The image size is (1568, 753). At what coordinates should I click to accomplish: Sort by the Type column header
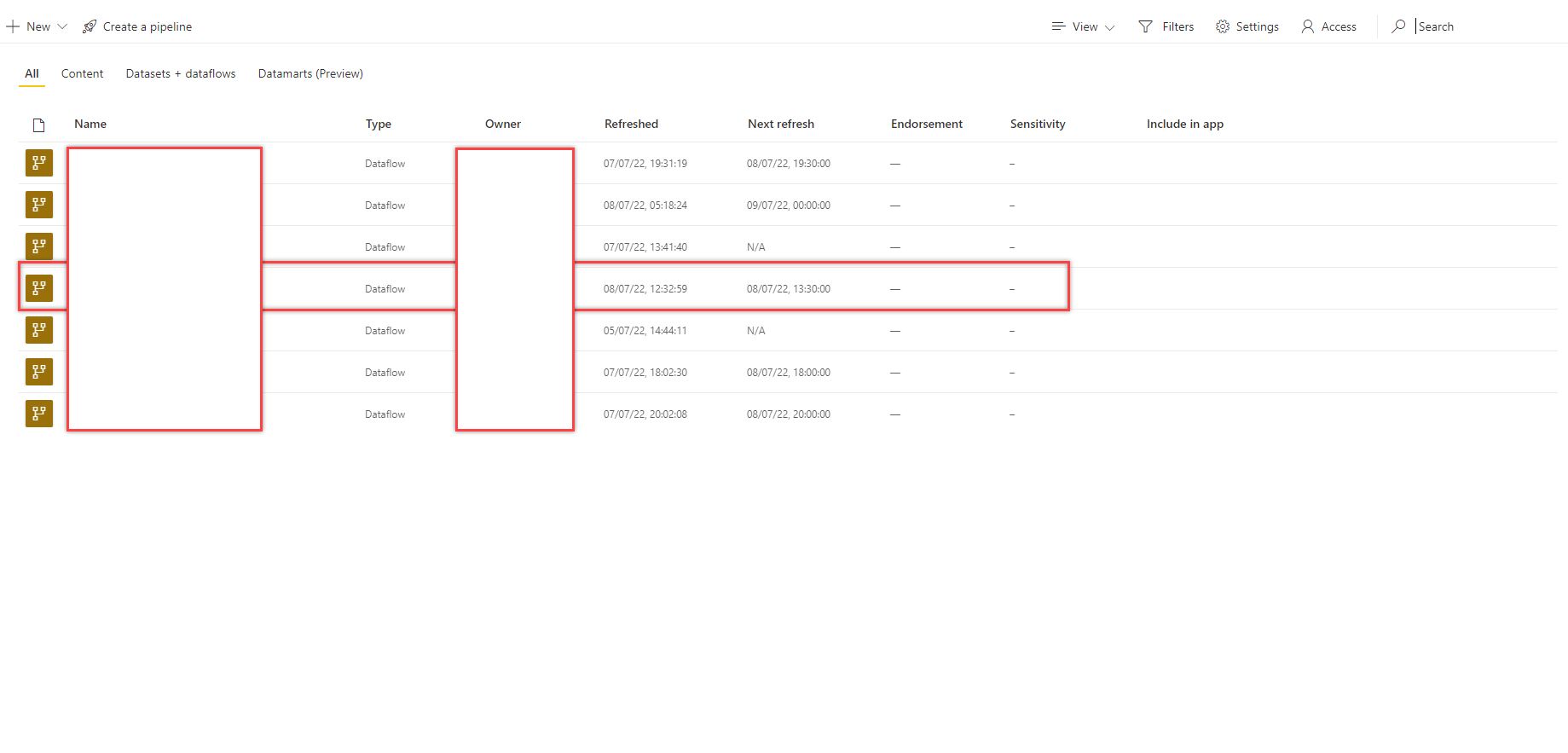[379, 124]
